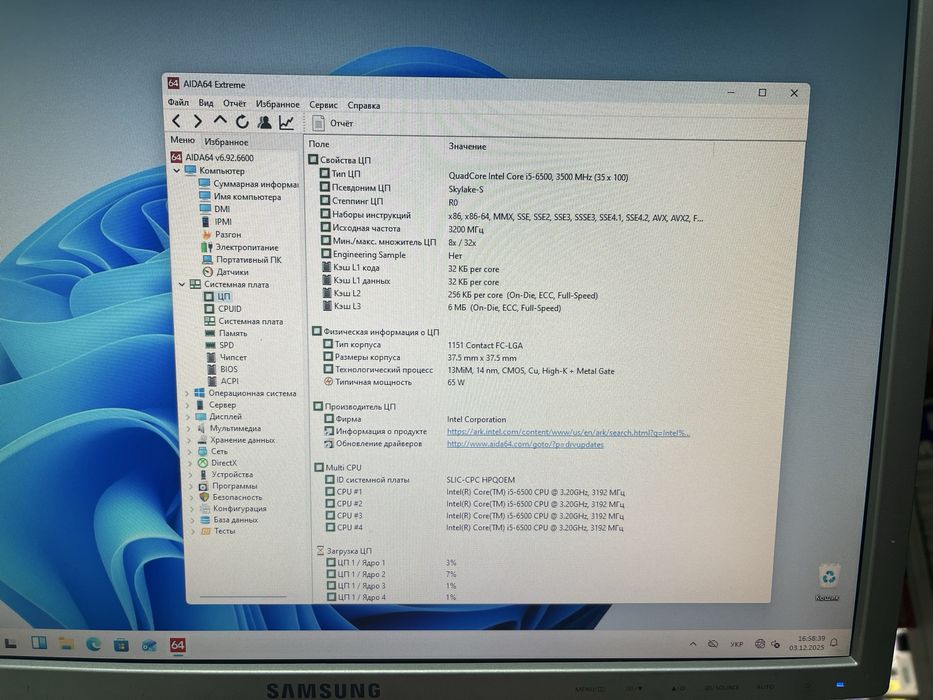This screenshot has width=933, height=700.
Task: Open the Recycle Bin desktop icon
Action: [x=828, y=582]
